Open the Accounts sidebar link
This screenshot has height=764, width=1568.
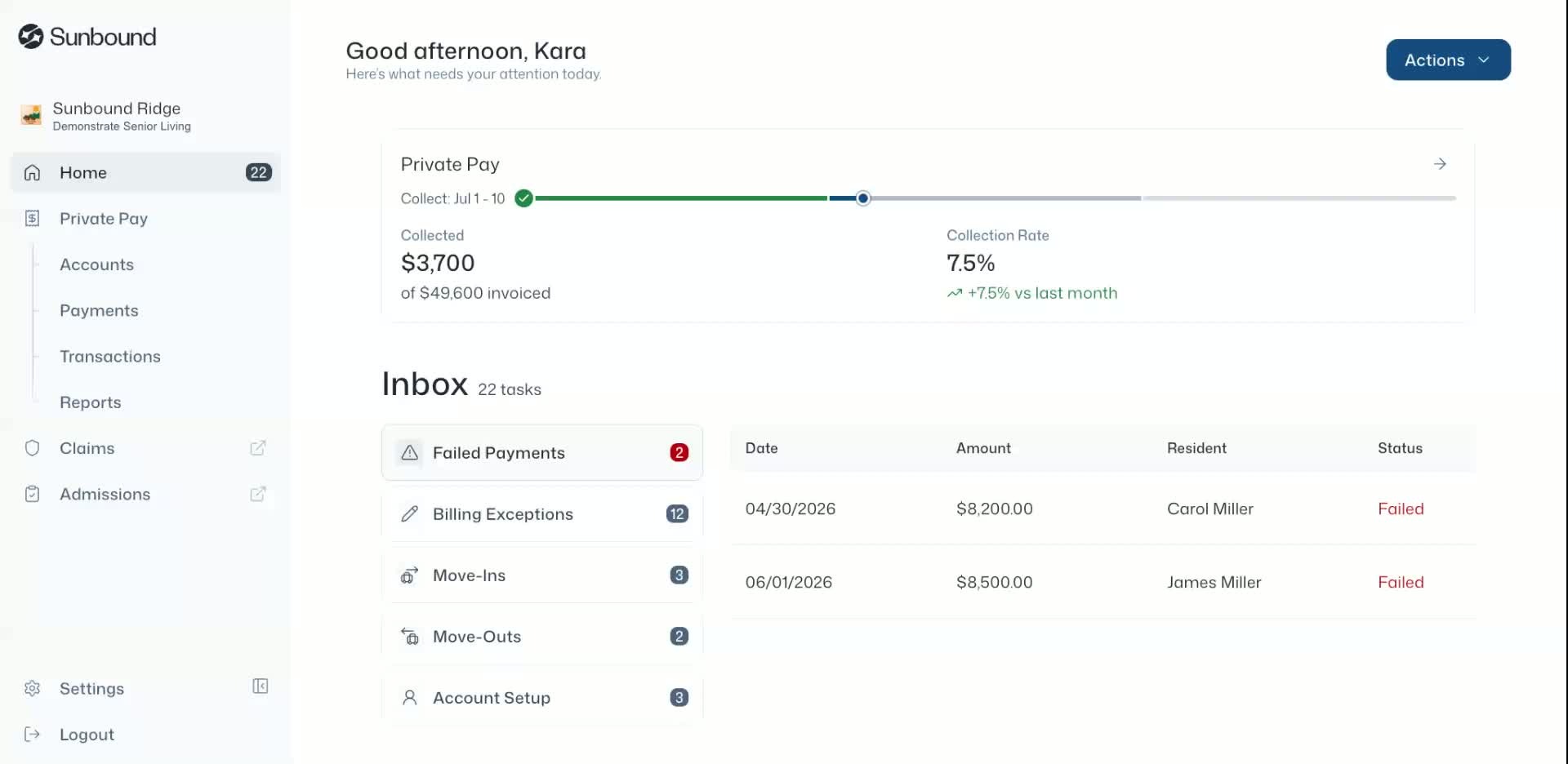pos(96,264)
